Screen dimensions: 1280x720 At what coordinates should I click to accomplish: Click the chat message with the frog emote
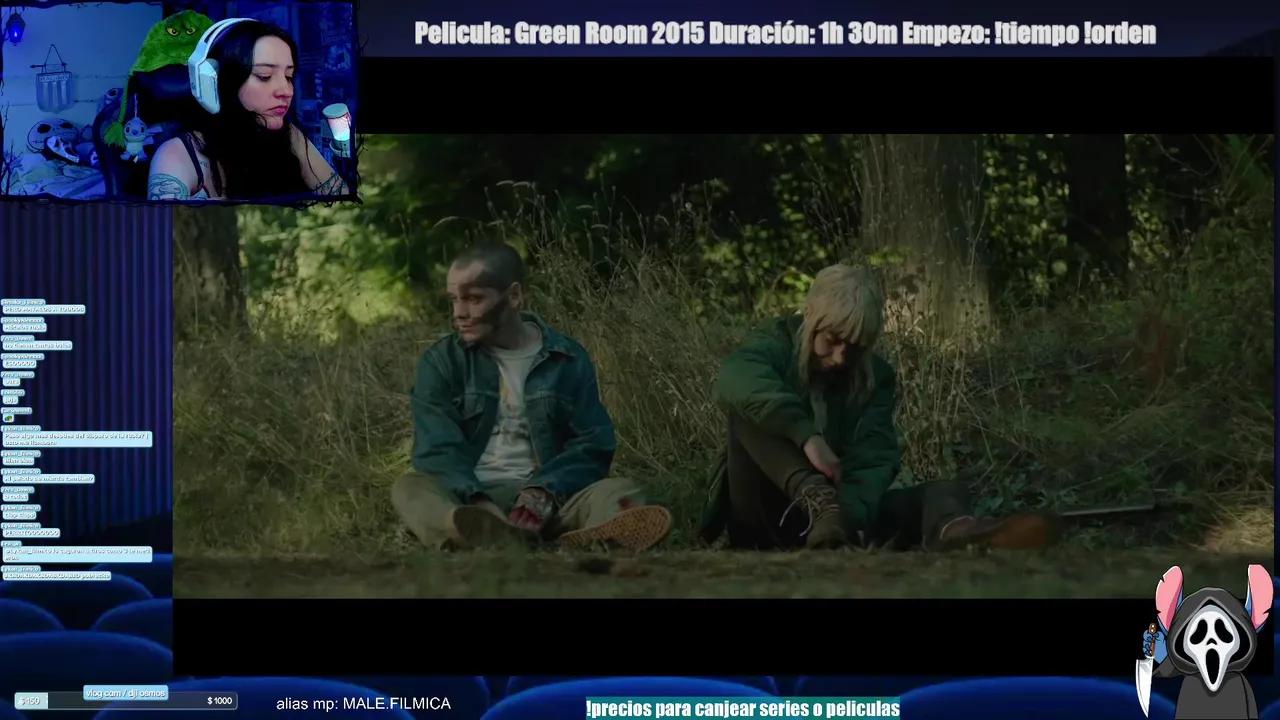[x=8, y=418]
